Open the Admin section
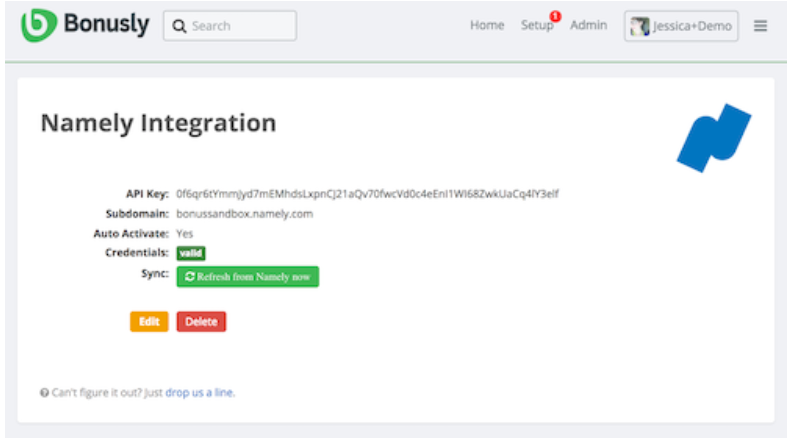Viewport: 795px width, 439px height. pyautogui.click(x=588, y=25)
